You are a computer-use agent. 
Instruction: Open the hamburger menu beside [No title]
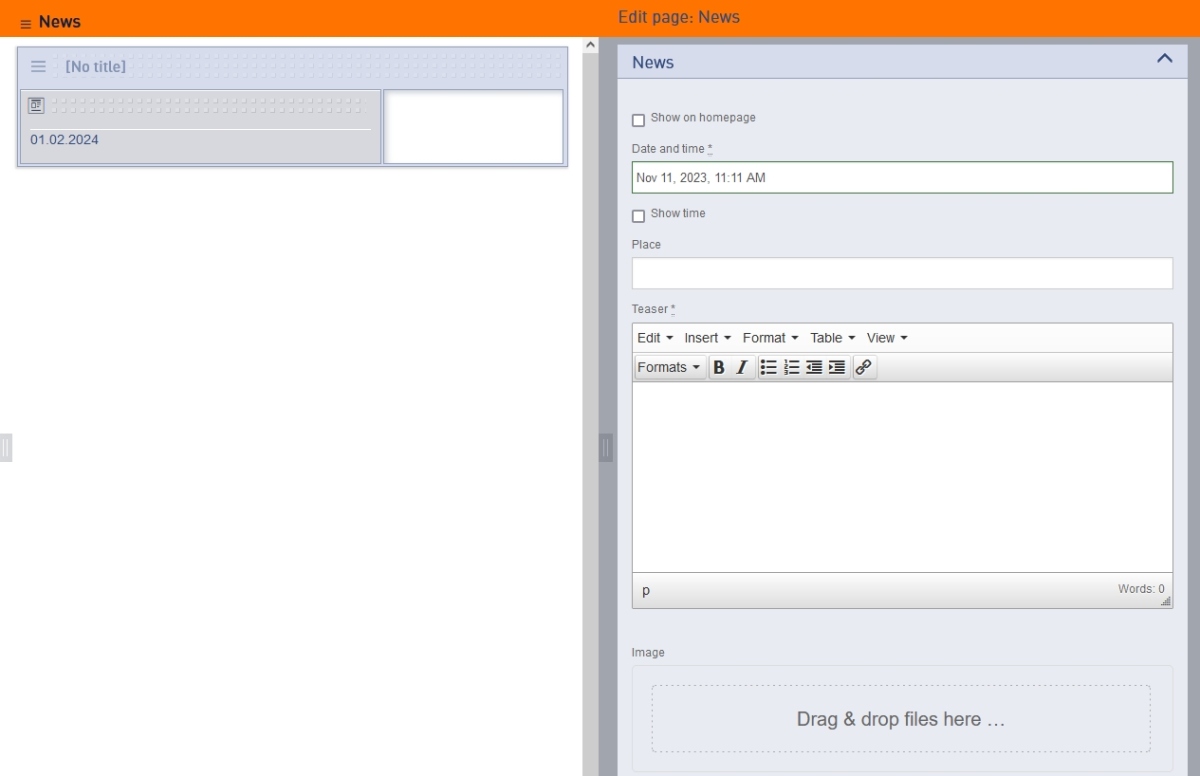(38, 66)
